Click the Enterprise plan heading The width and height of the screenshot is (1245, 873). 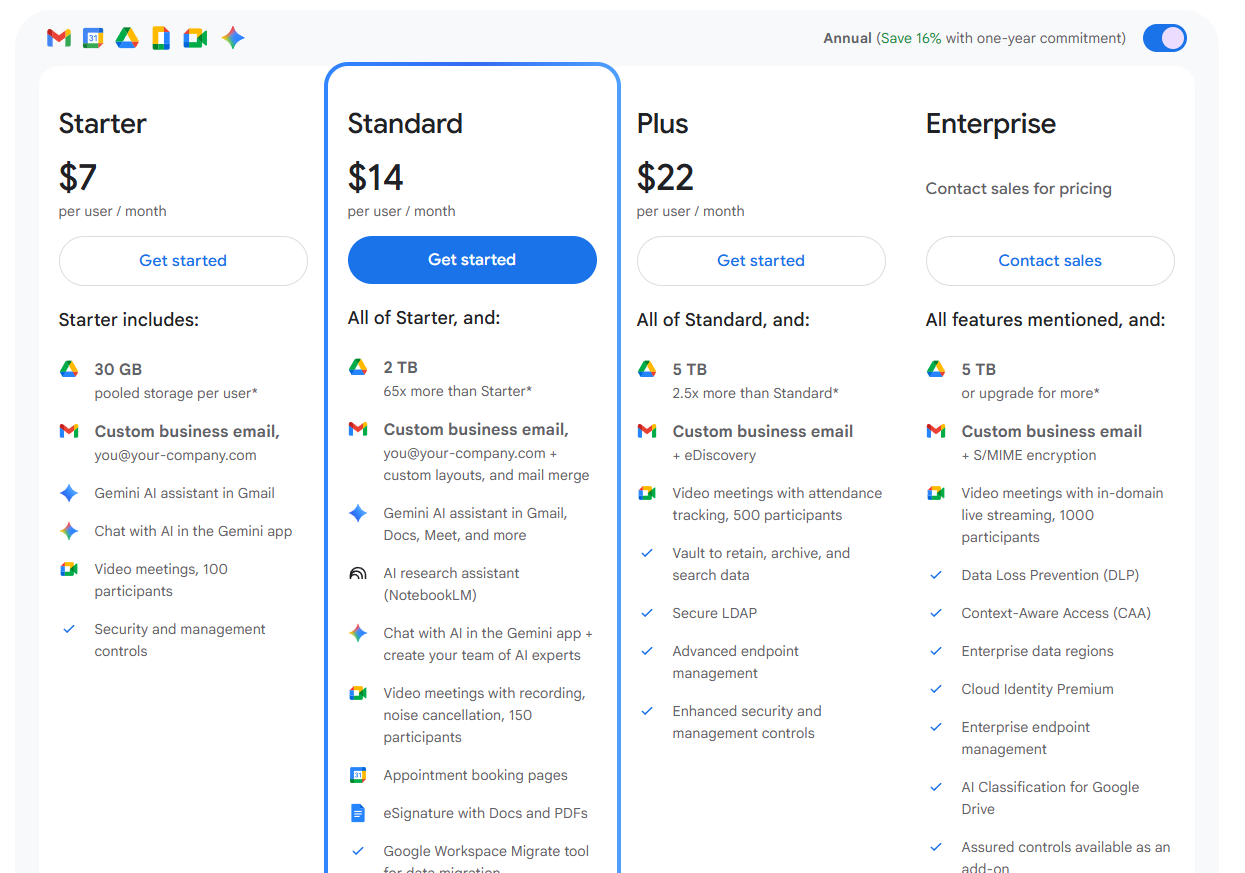pyautogui.click(x=991, y=124)
